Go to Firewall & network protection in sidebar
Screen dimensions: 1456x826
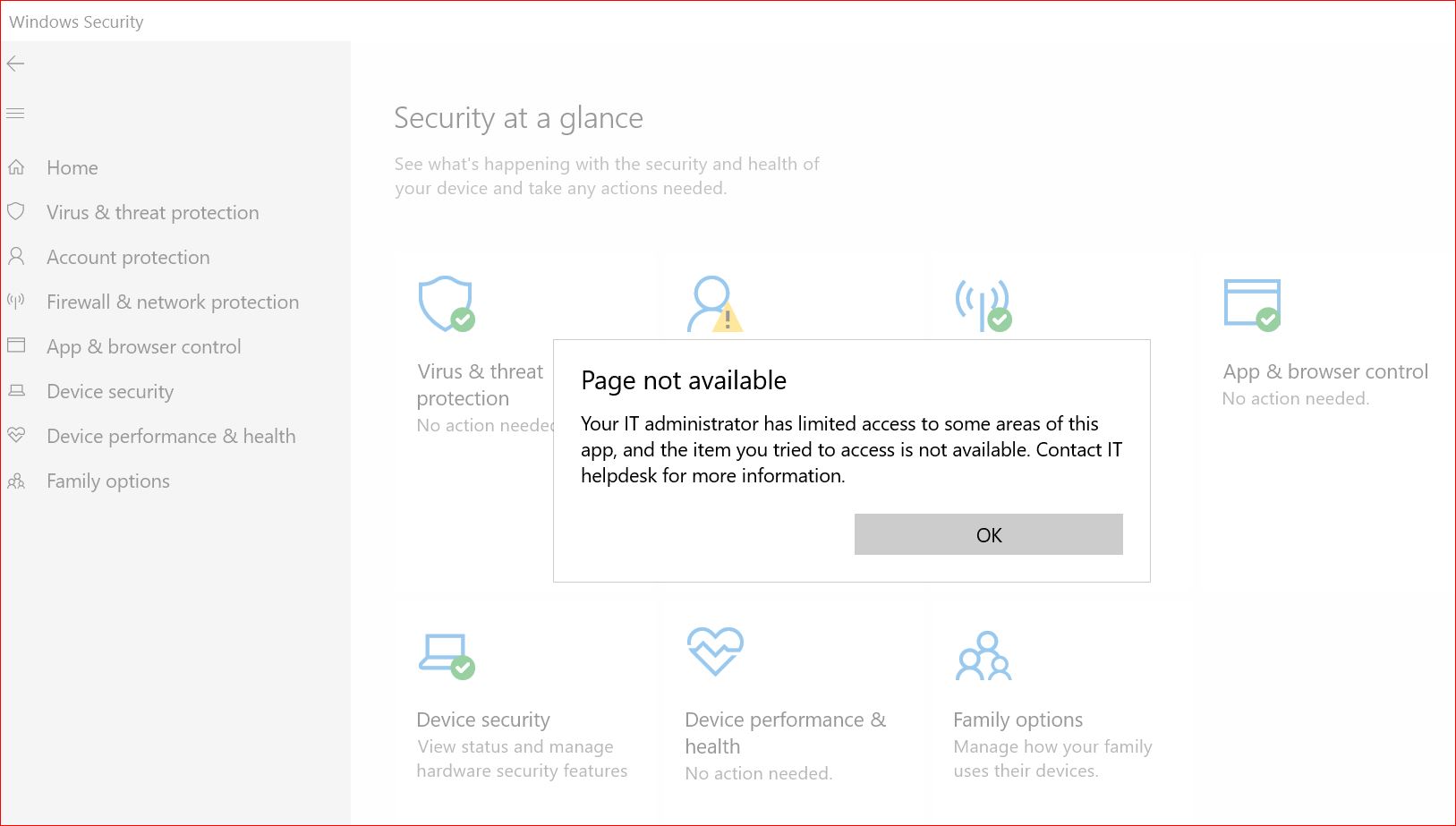click(x=172, y=302)
